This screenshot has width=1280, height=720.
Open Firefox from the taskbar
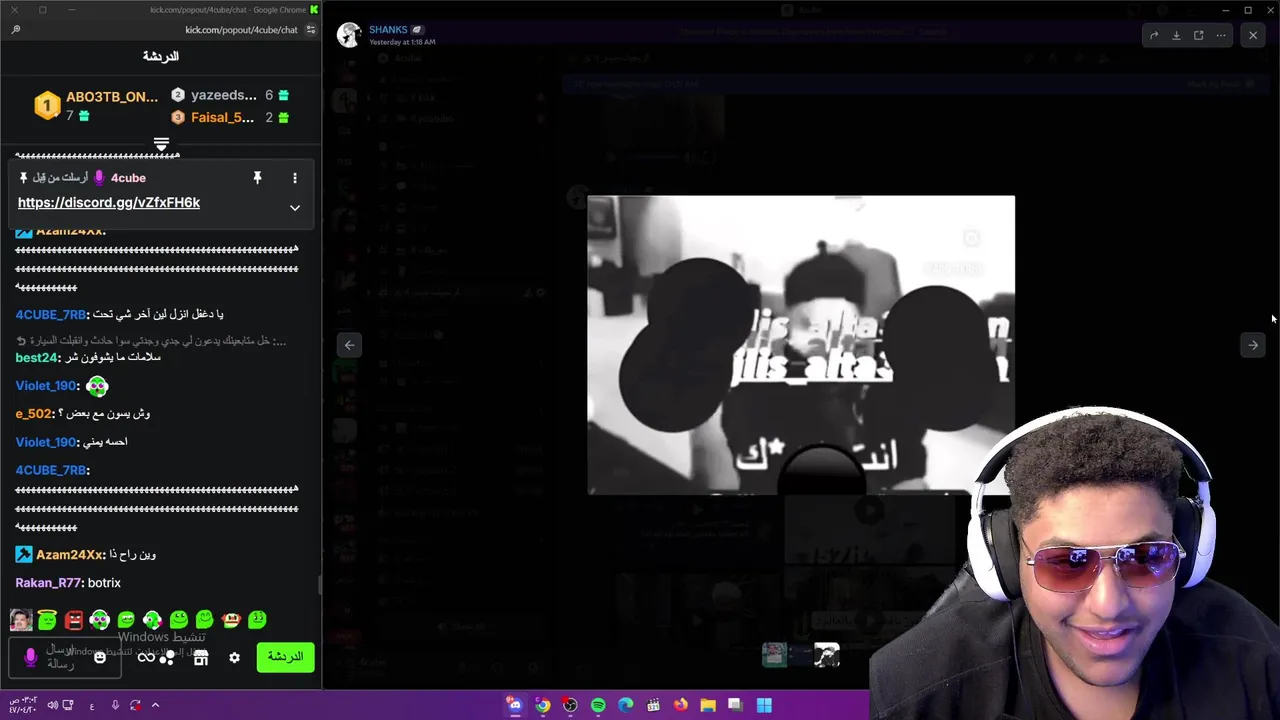coord(681,705)
